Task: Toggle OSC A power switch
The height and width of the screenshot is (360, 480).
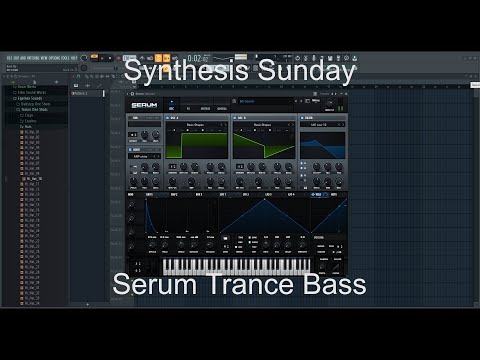Action: 168,118
